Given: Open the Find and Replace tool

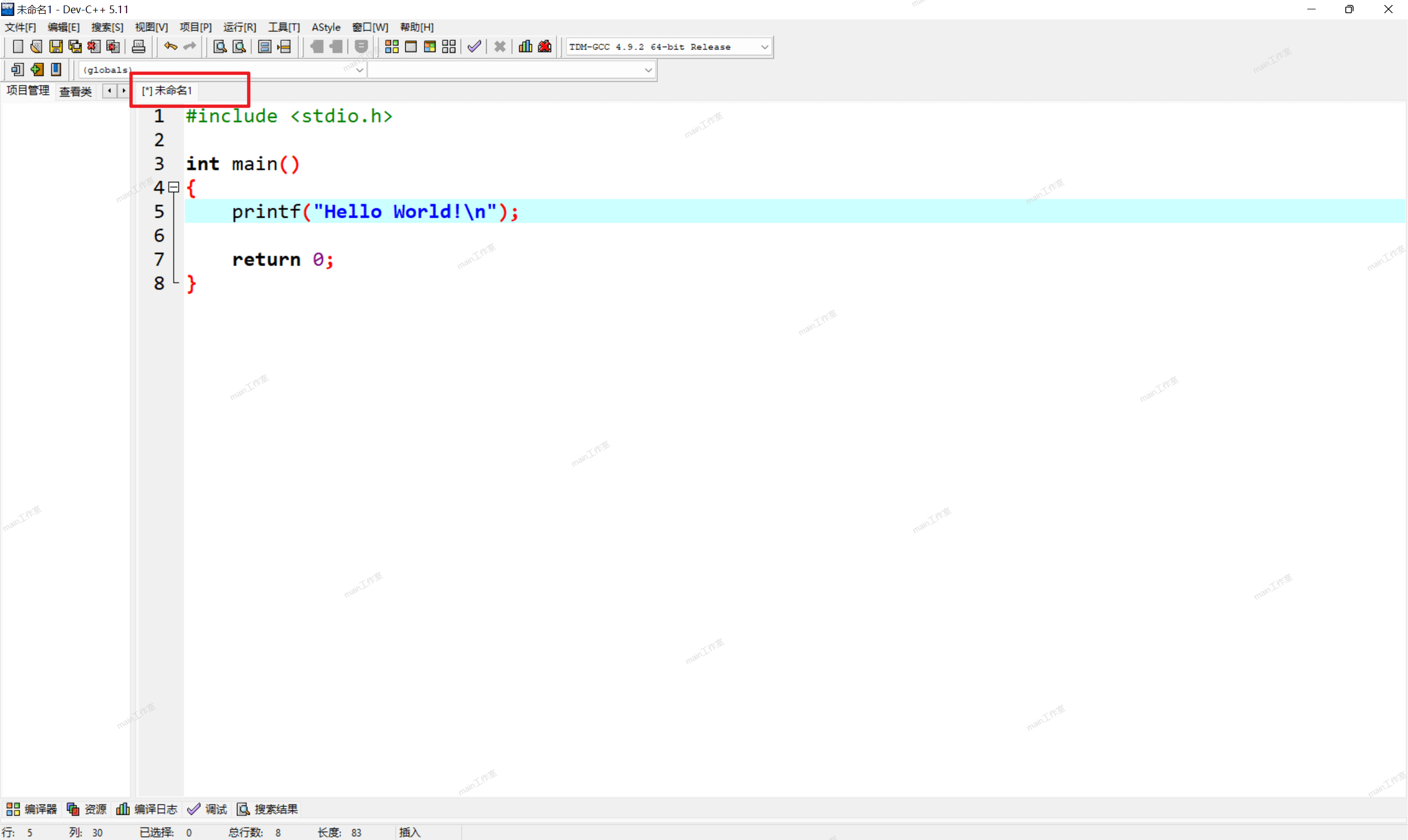Looking at the screenshot, I should click(x=238, y=46).
